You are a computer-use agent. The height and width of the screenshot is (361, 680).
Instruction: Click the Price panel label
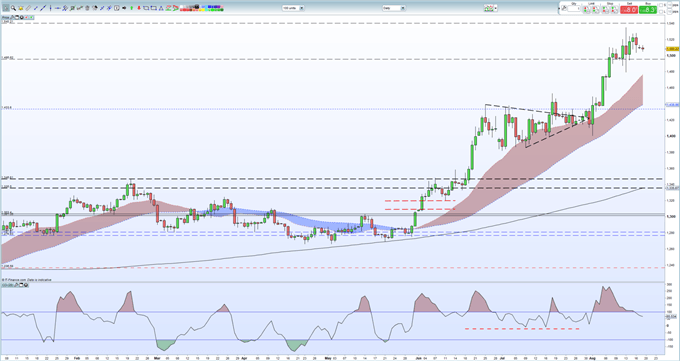click(x=5, y=17)
